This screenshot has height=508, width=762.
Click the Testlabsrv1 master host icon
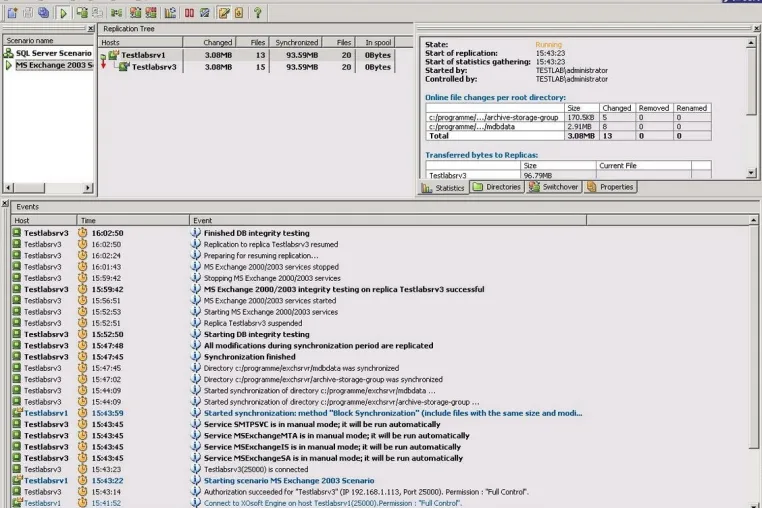pyautogui.click(x=114, y=55)
